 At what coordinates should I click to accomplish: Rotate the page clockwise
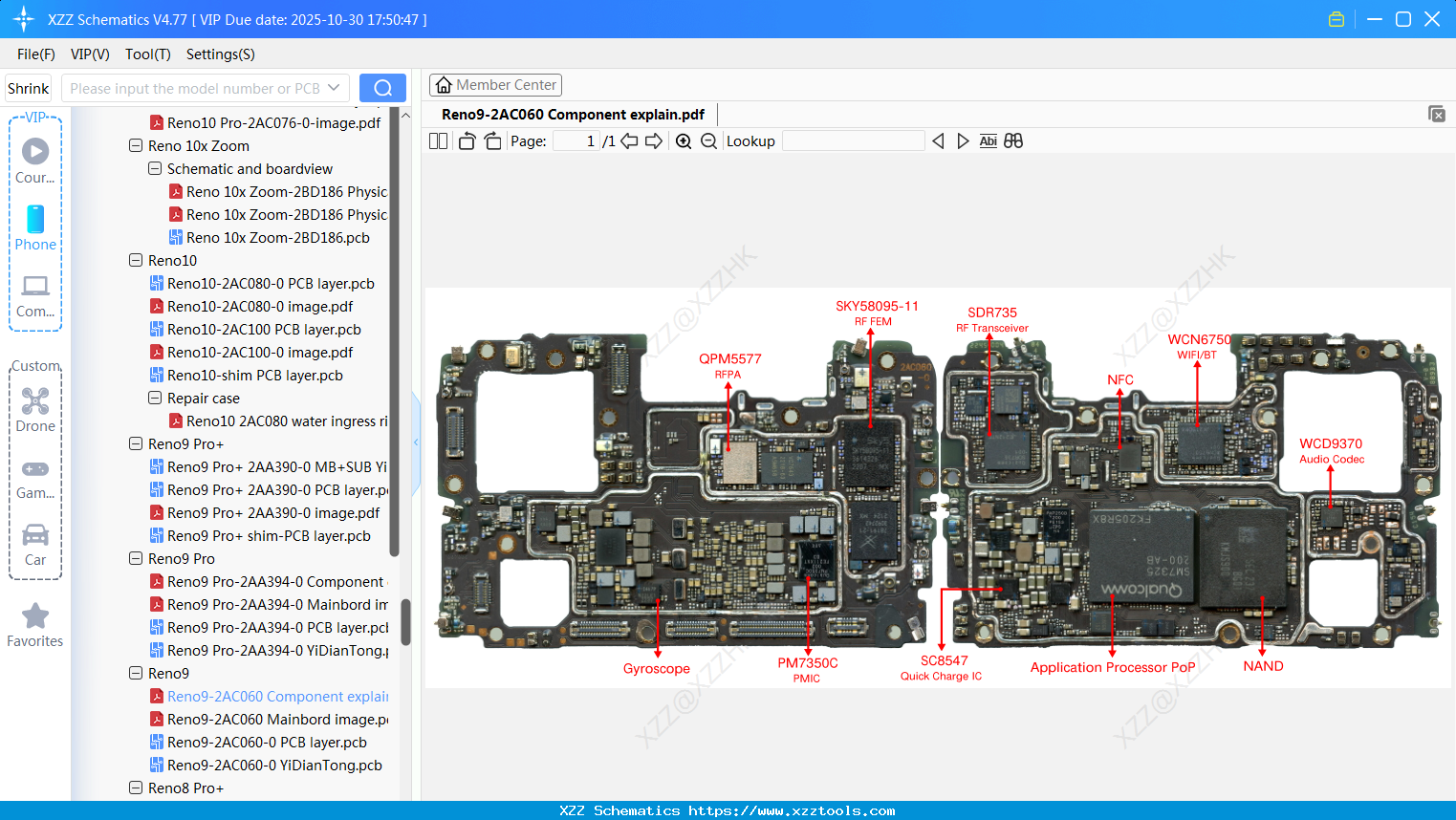492,141
